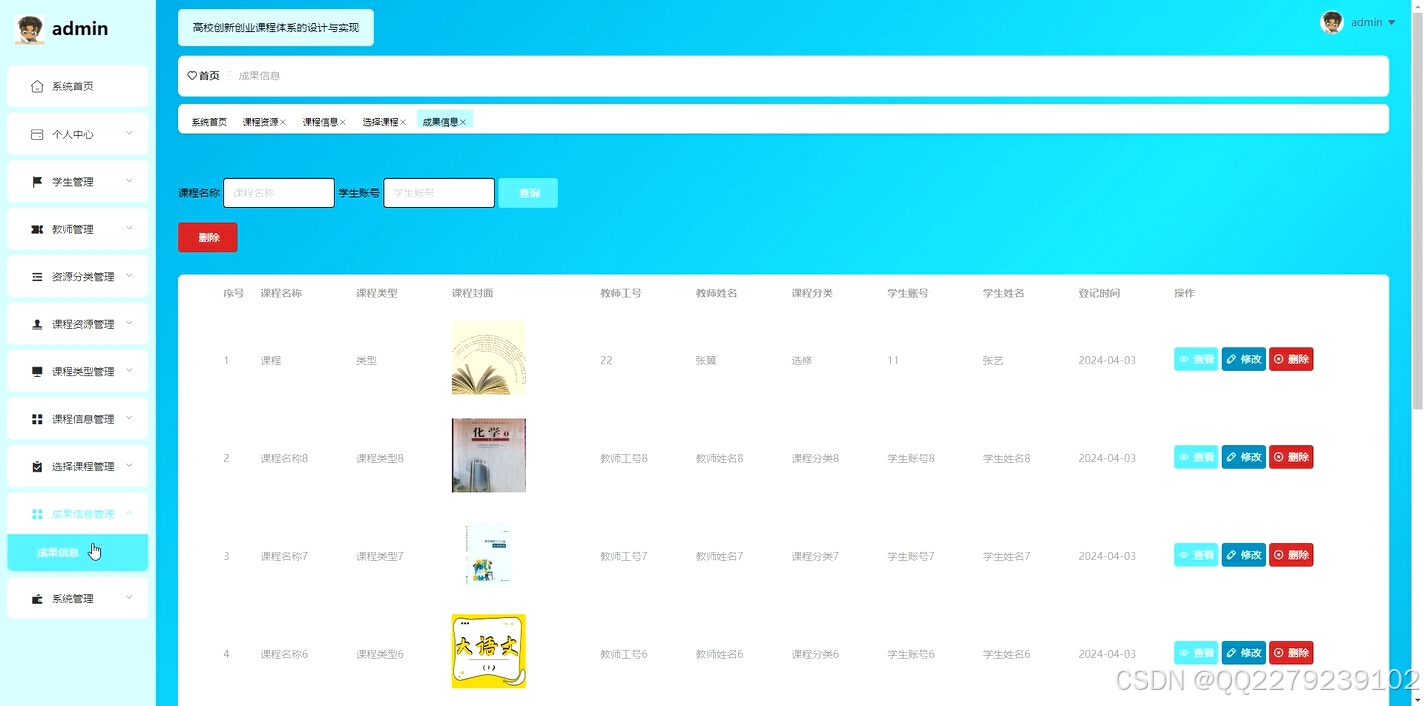Open the chemistry textbook cover thumbnail in row 2
The width and height of the screenshot is (1424, 706).
pyautogui.click(x=488, y=455)
